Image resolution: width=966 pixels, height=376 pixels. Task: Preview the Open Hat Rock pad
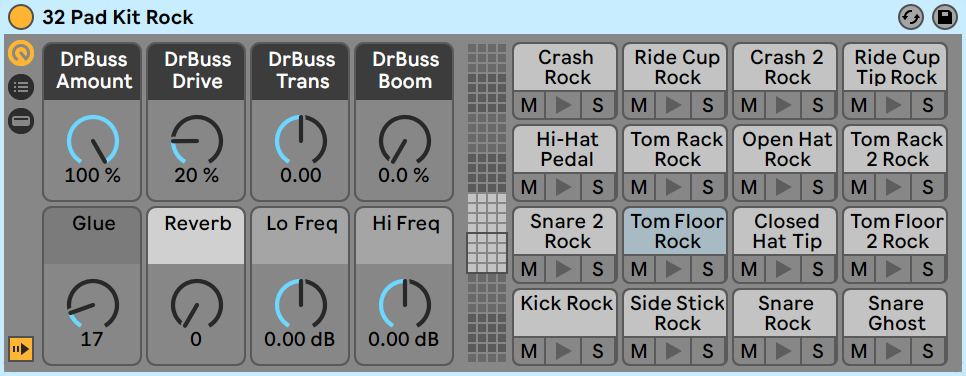pos(784,187)
